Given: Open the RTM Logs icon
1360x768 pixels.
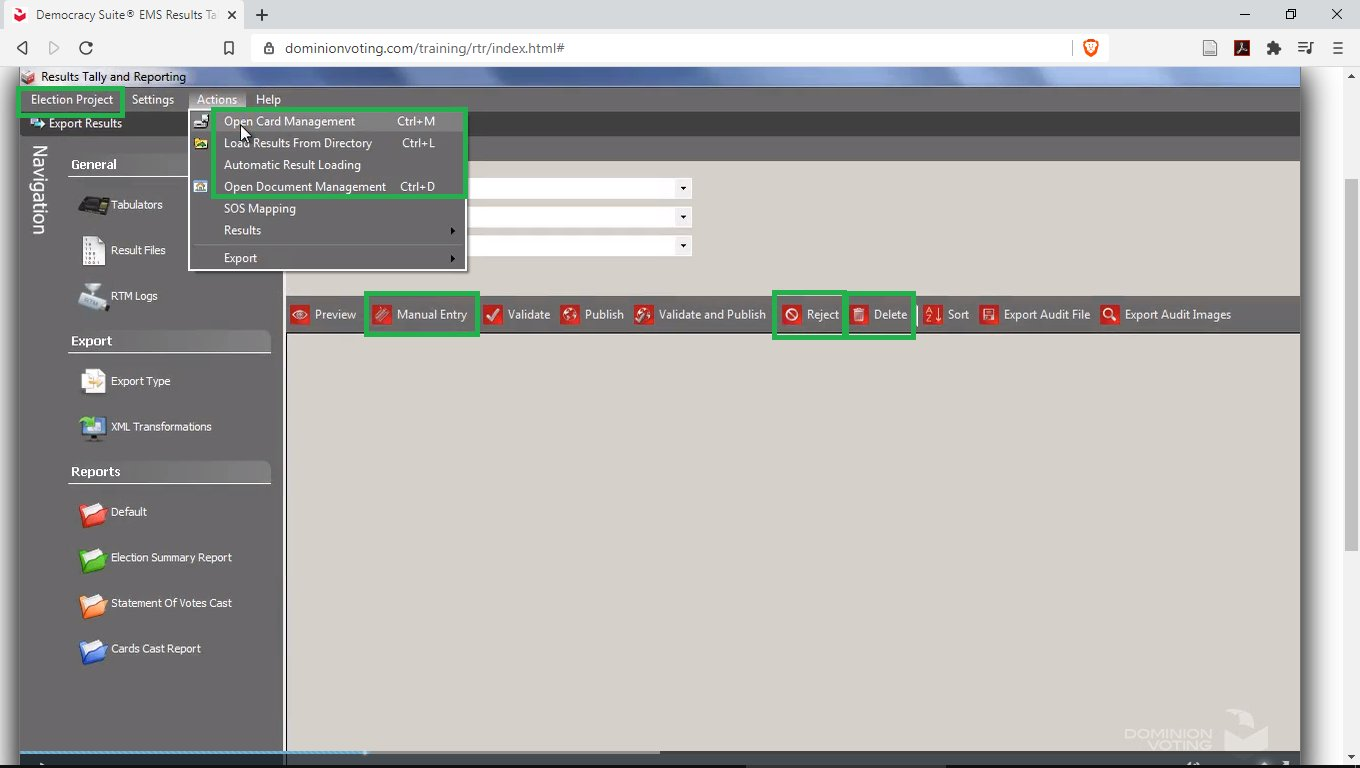Looking at the screenshot, I should (93, 296).
